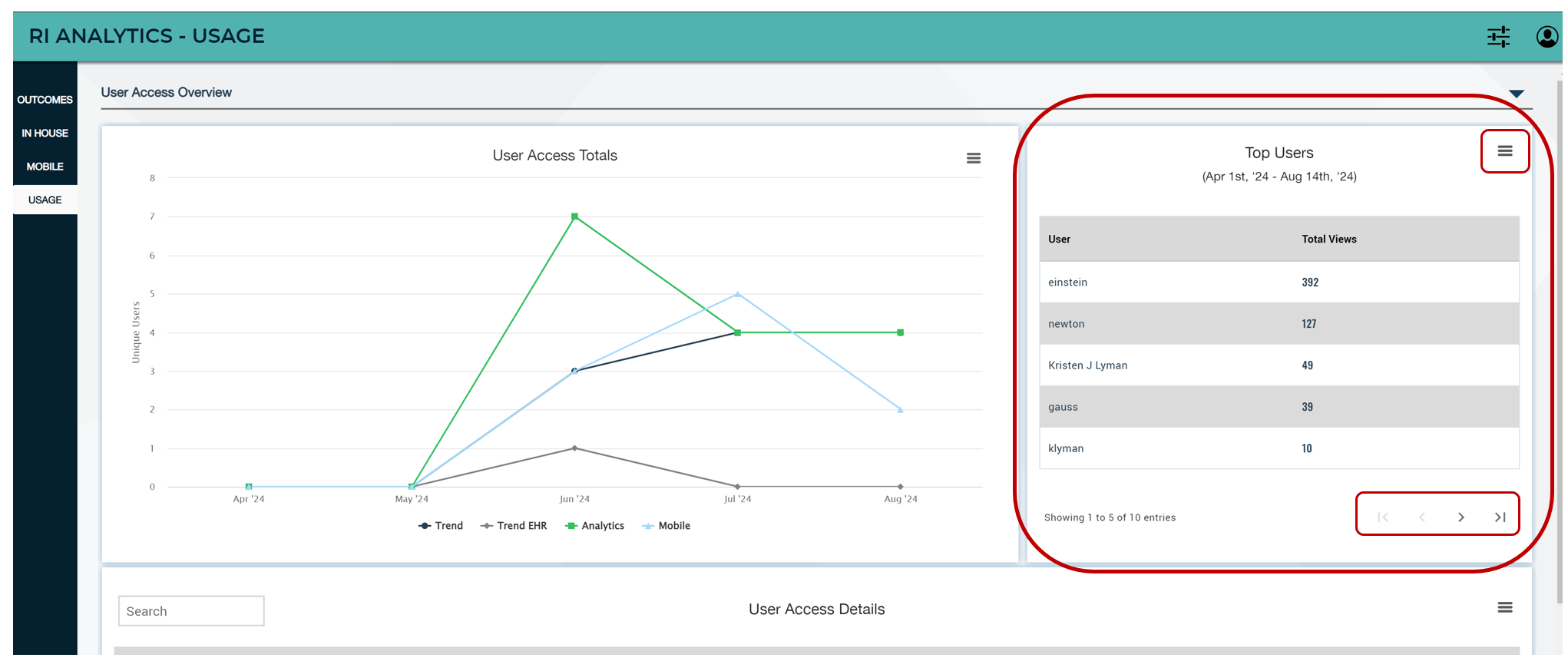The image size is (1568, 661).
Task: Click Analytics peak data point at Jun '24
Action: tap(574, 216)
